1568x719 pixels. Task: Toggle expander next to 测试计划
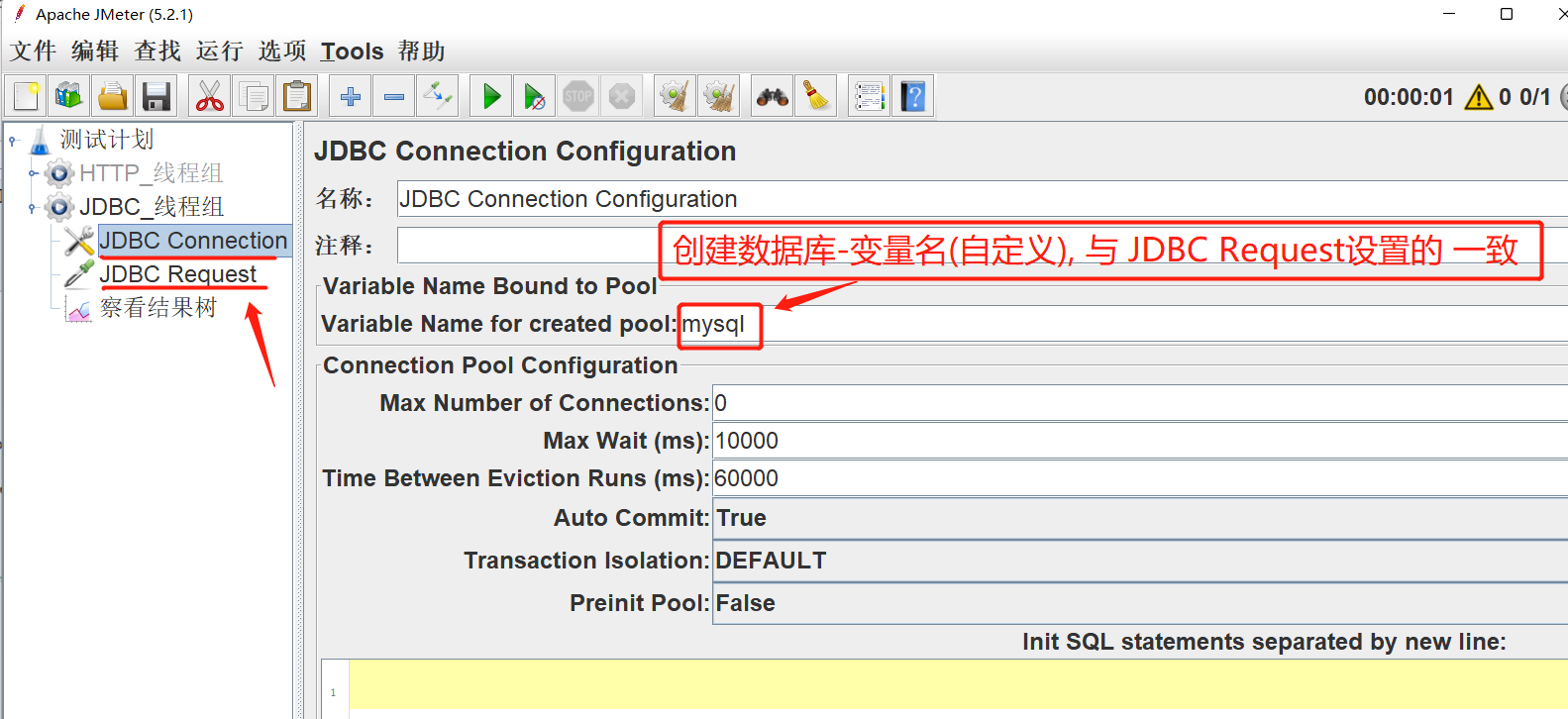tap(13, 141)
